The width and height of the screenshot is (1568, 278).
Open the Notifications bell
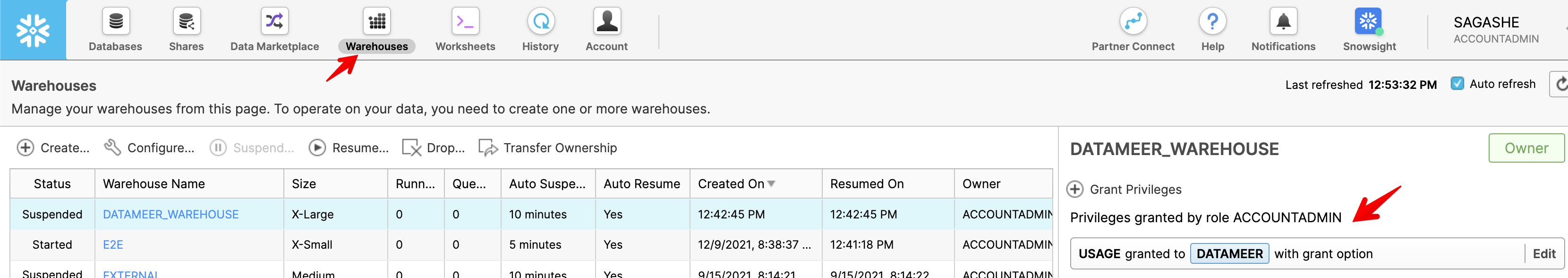coord(1283,30)
